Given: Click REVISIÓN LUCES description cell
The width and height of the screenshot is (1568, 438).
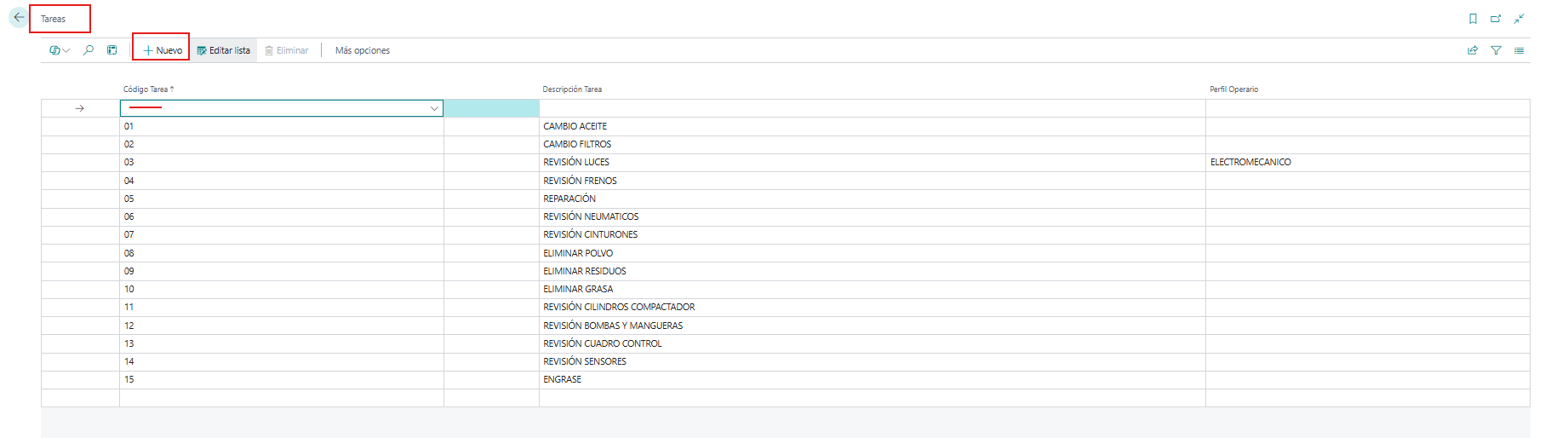Looking at the screenshot, I should [873, 162].
